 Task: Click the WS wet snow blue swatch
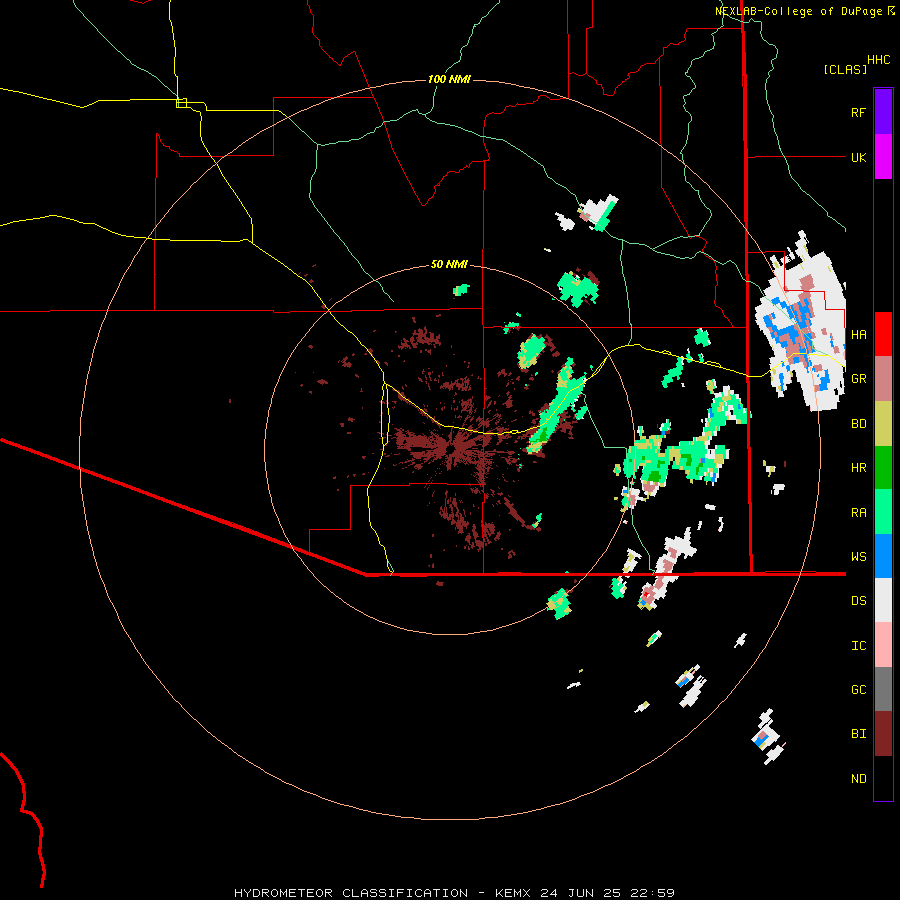tap(883, 556)
